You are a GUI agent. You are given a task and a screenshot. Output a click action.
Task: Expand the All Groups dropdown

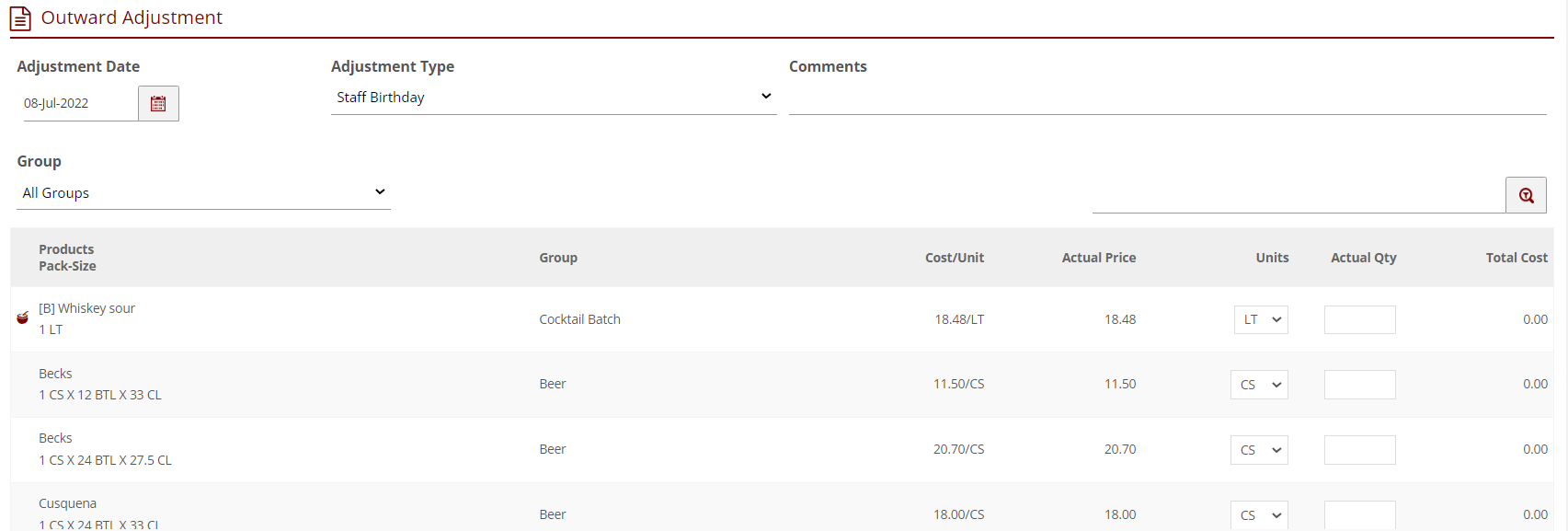[x=203, y=193]
